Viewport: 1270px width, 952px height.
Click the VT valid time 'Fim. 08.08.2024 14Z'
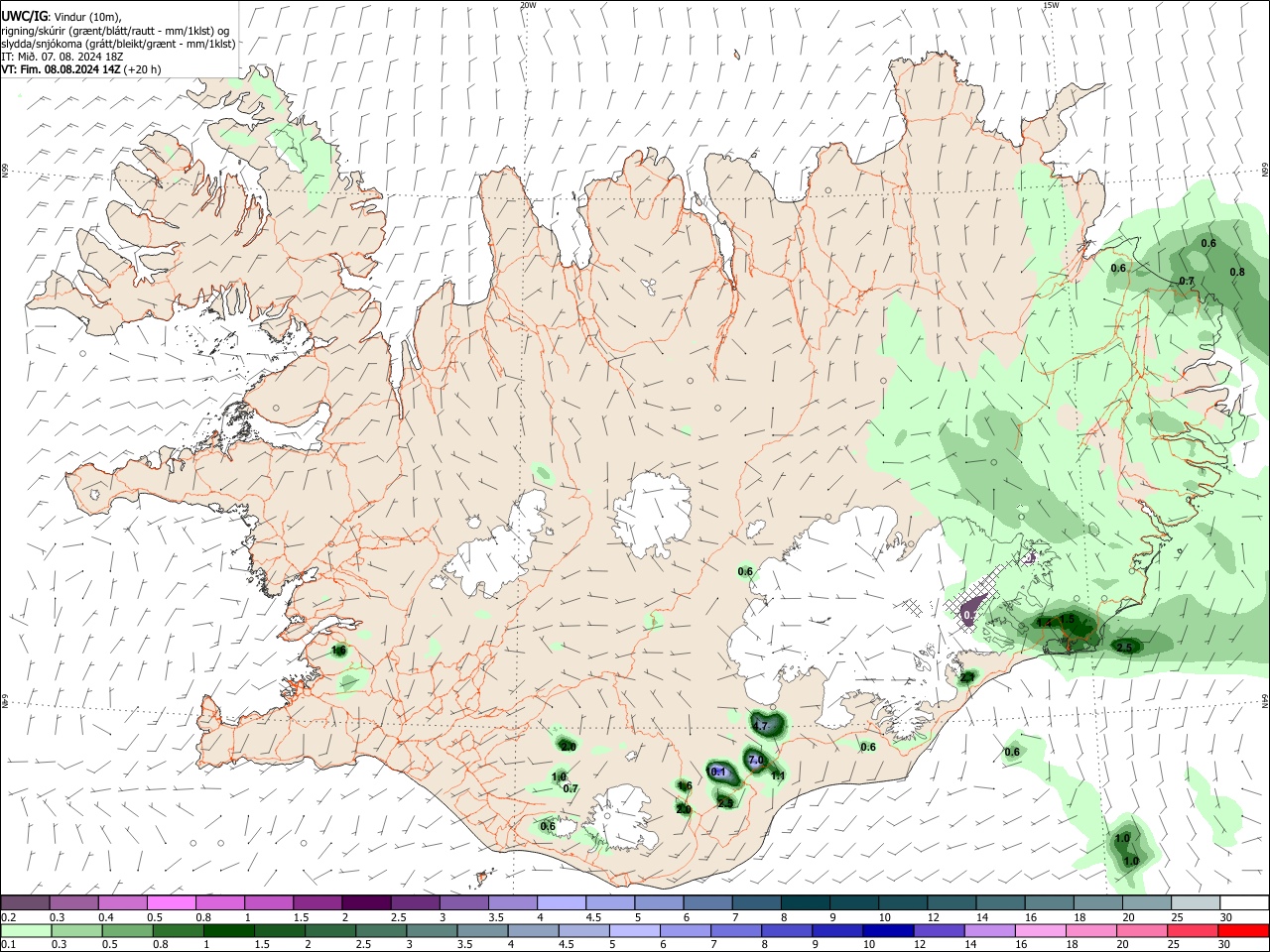click(70, 69)
